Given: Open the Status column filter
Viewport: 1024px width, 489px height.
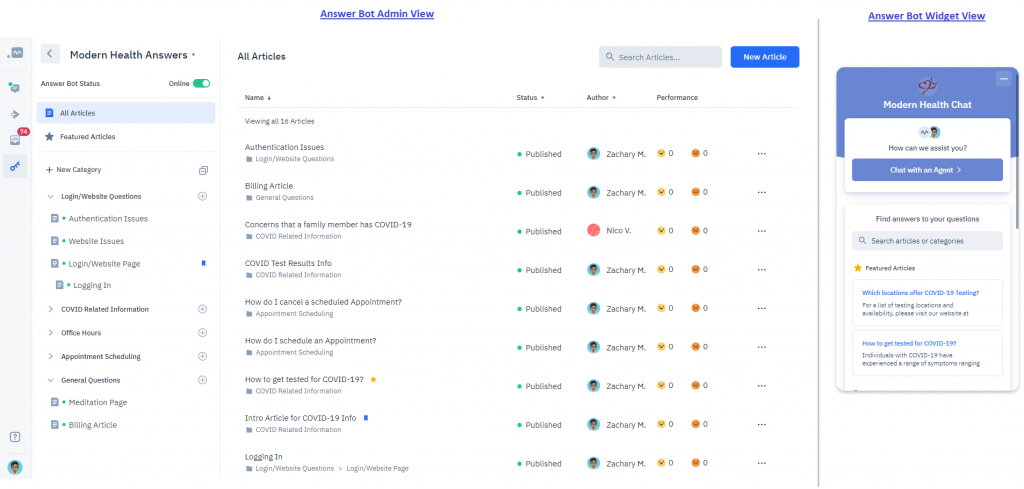Looking at the screenshot, I should click(x=530, y=98).
